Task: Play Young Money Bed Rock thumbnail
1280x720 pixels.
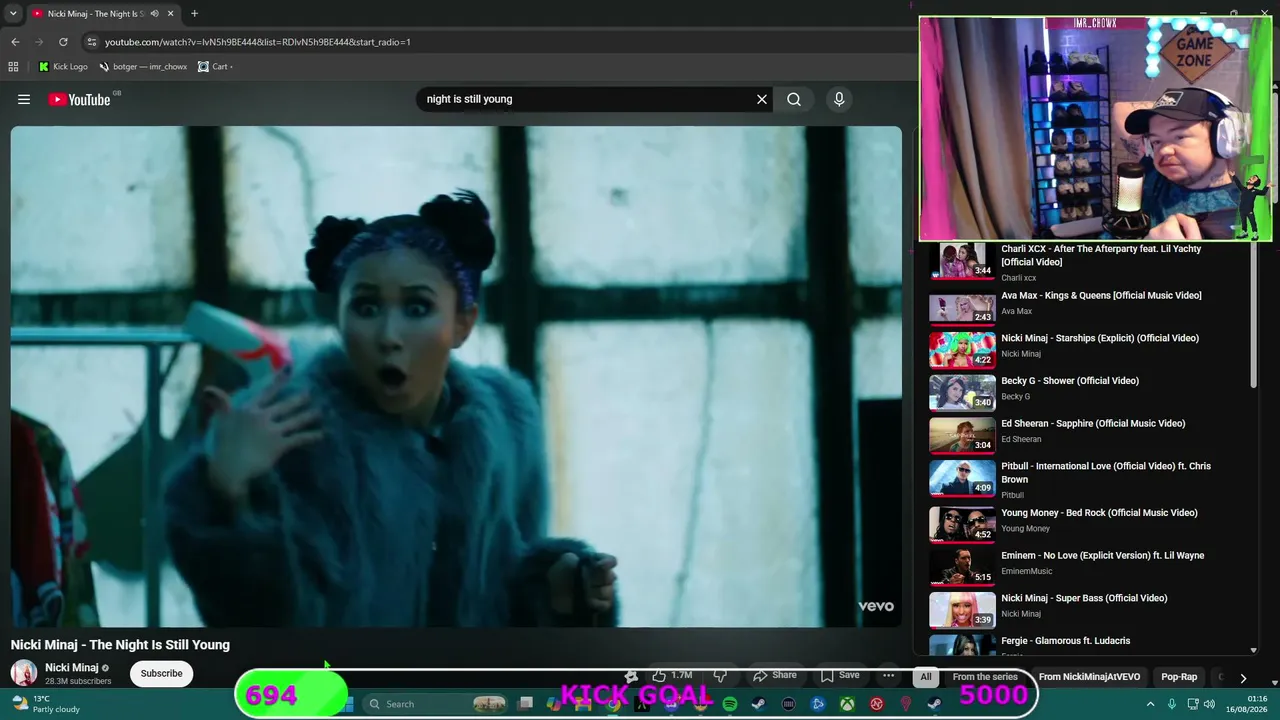Action: [x=962, y=523]
